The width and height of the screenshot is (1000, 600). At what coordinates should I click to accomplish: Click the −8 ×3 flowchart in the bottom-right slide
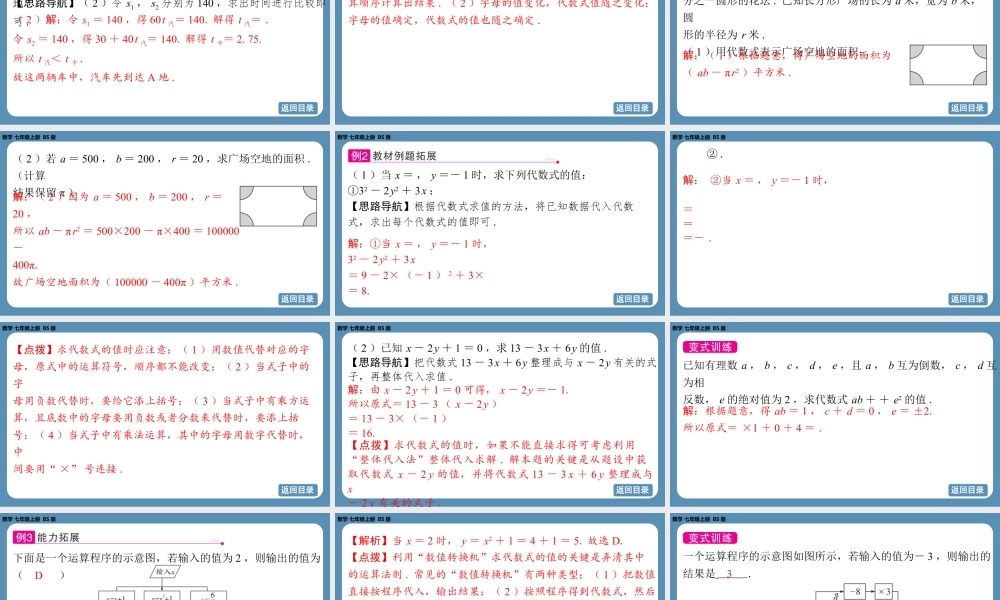click(x=860, y=591)
